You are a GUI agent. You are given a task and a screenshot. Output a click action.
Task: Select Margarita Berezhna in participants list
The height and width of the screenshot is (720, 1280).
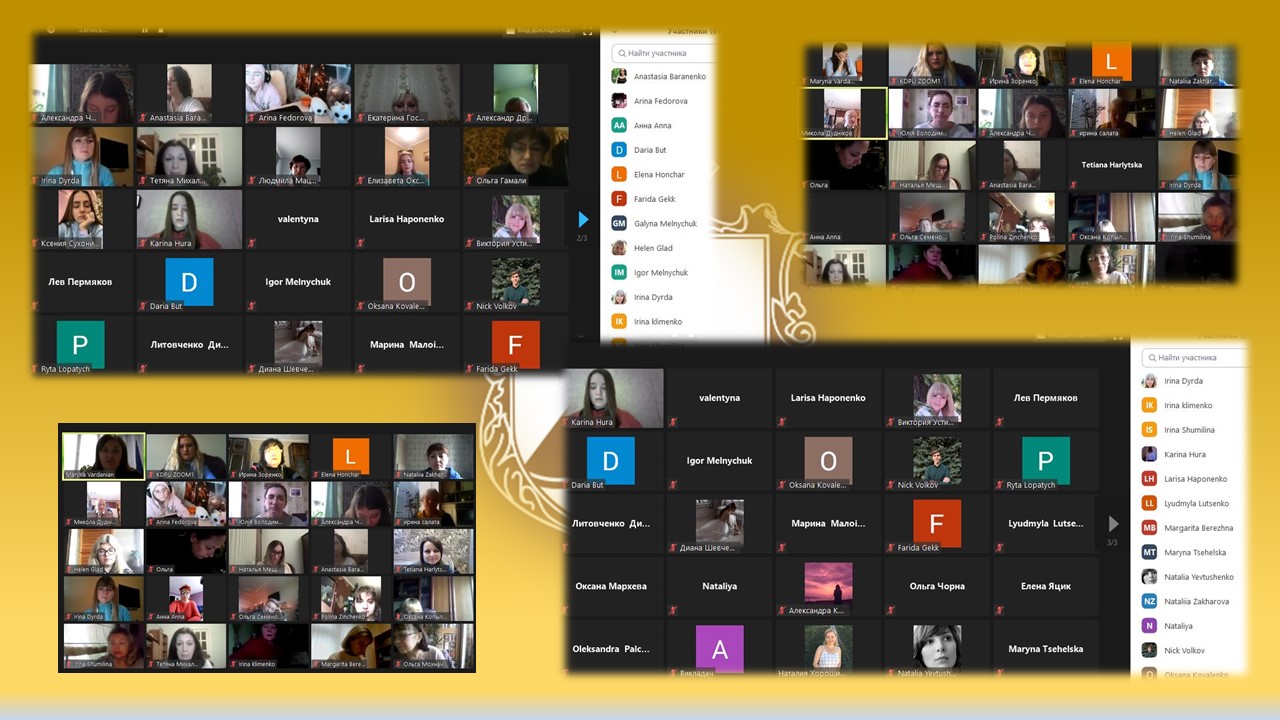point(1198,528)
